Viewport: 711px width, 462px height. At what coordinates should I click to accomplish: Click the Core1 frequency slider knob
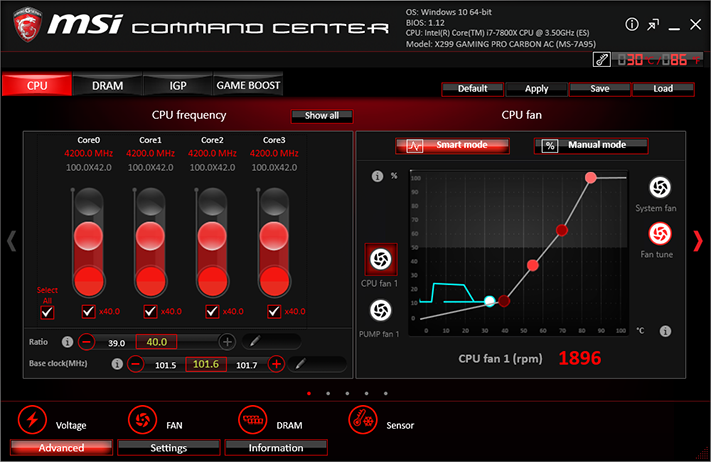click(150, 236)
